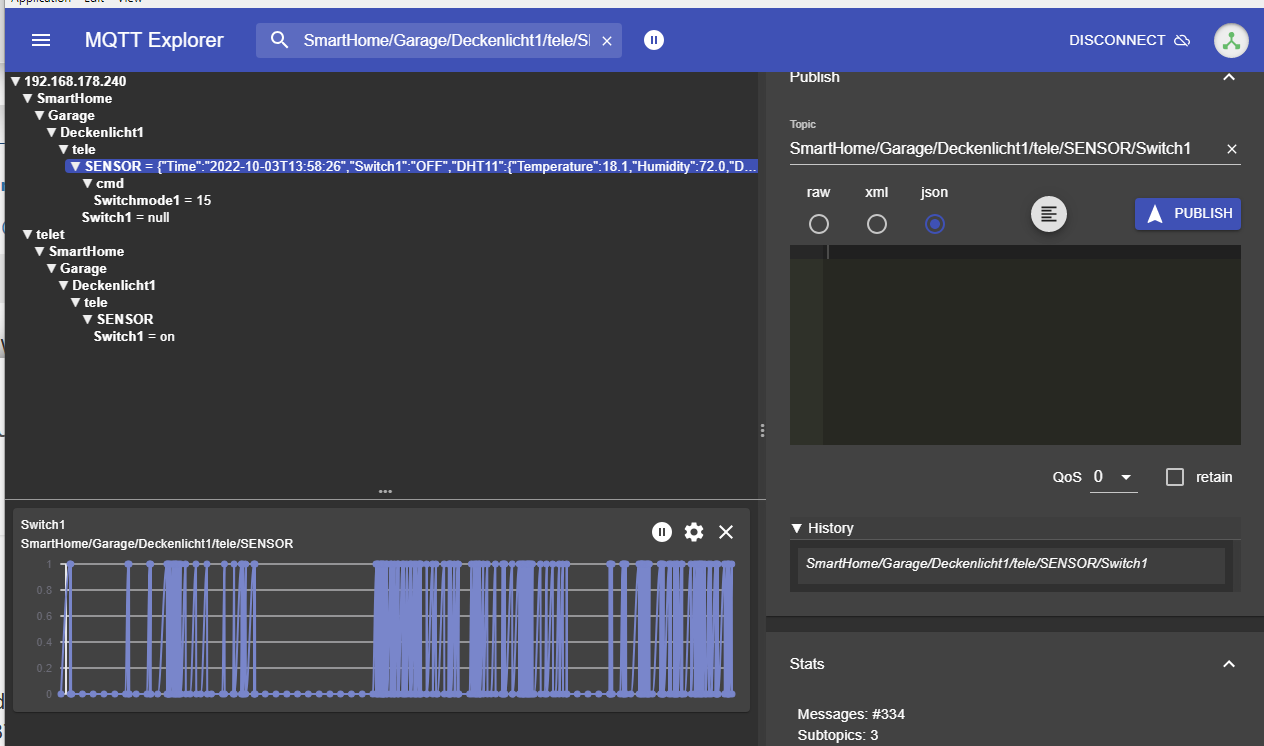This screenshot has height=746, width=1264.
Task: Select the raw payload format
Action: pyautogui.click(x=819, y=224)
